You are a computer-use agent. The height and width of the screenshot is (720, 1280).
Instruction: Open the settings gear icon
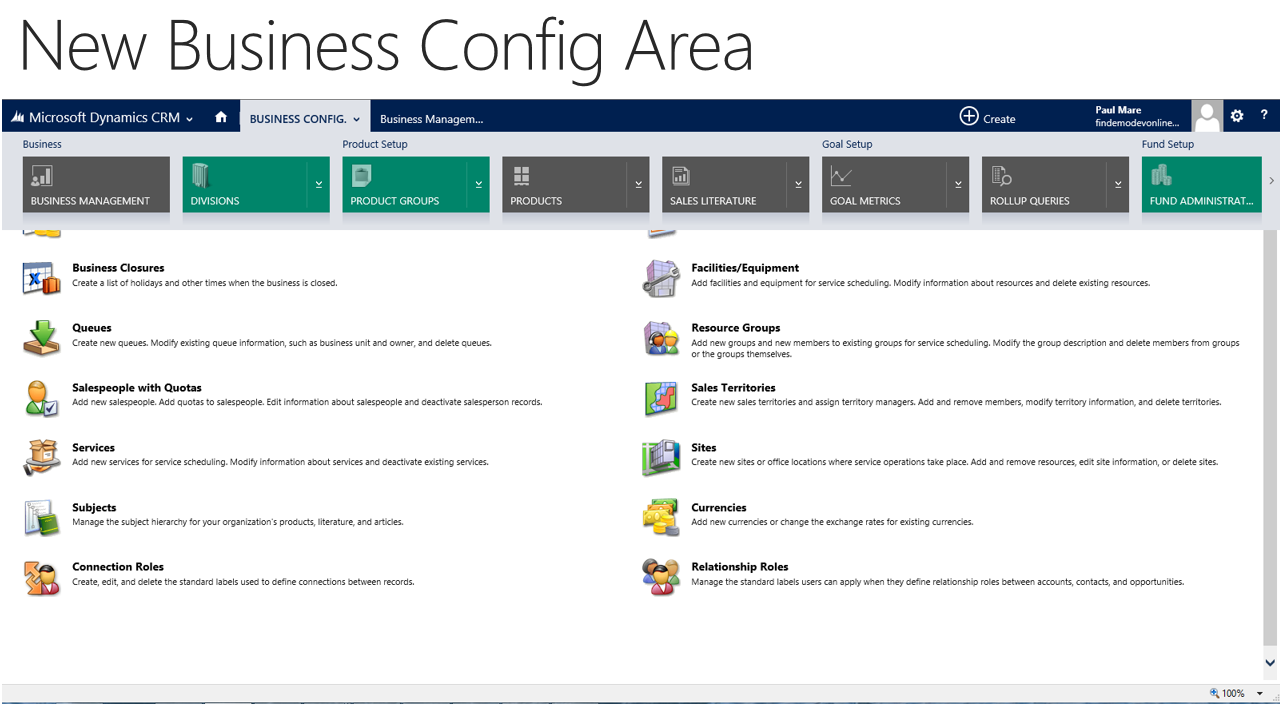1237,116
